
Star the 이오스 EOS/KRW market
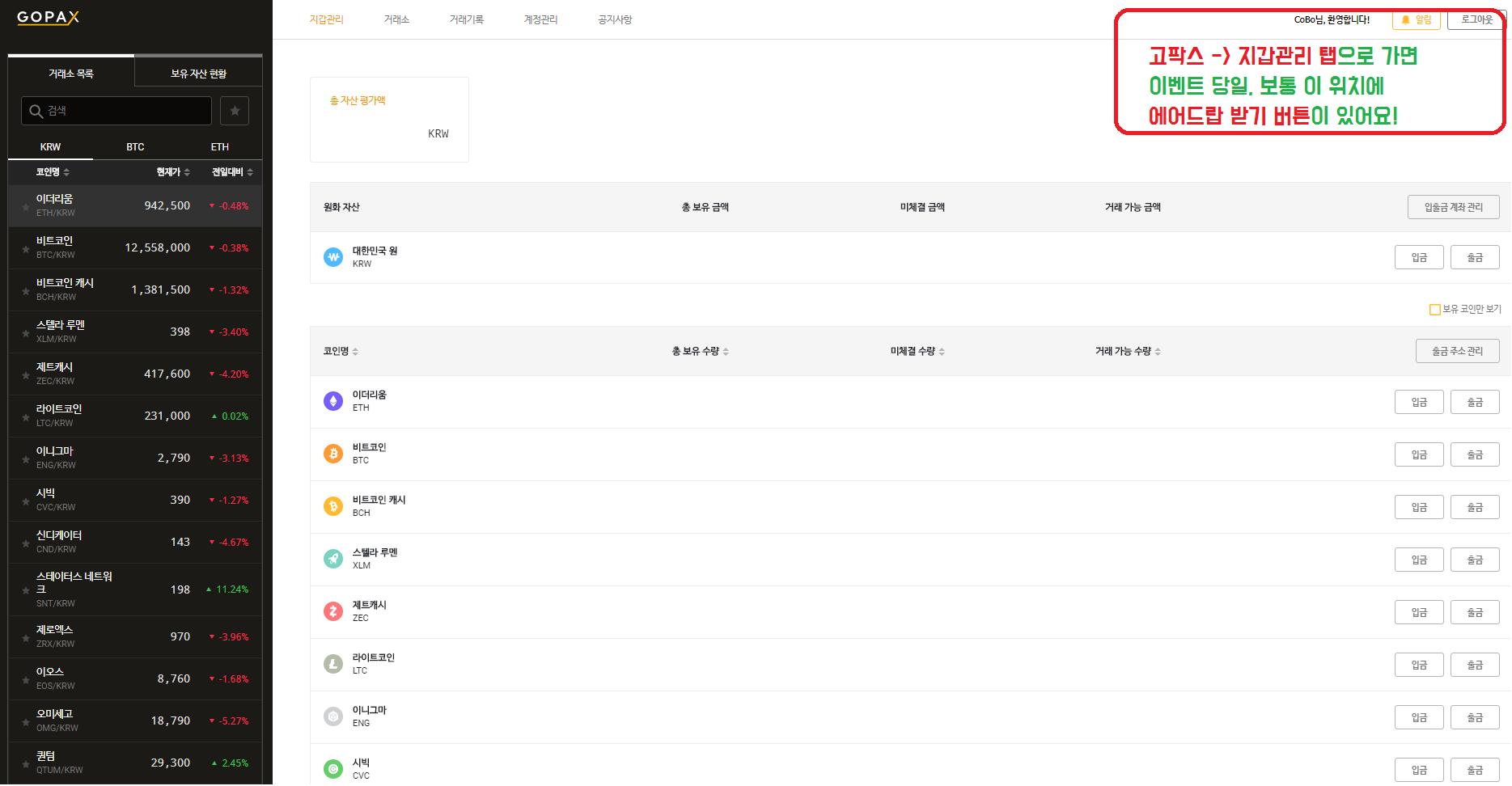(x=26, y=680)
